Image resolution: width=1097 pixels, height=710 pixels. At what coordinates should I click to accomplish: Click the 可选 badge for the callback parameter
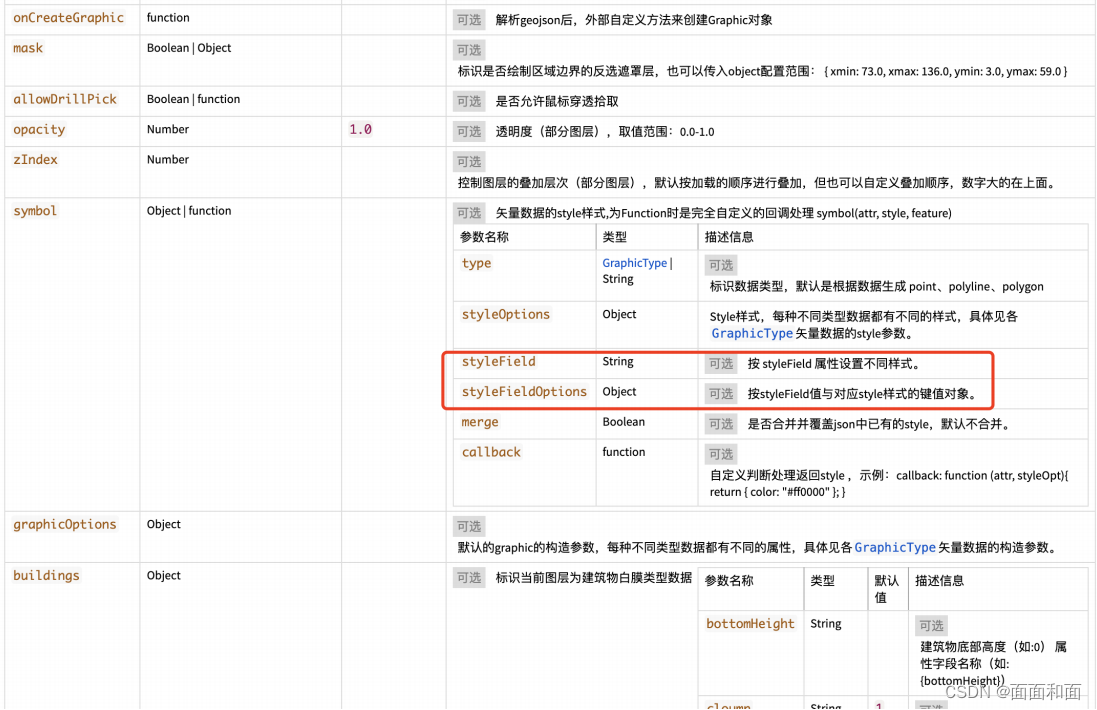point(720,453)
